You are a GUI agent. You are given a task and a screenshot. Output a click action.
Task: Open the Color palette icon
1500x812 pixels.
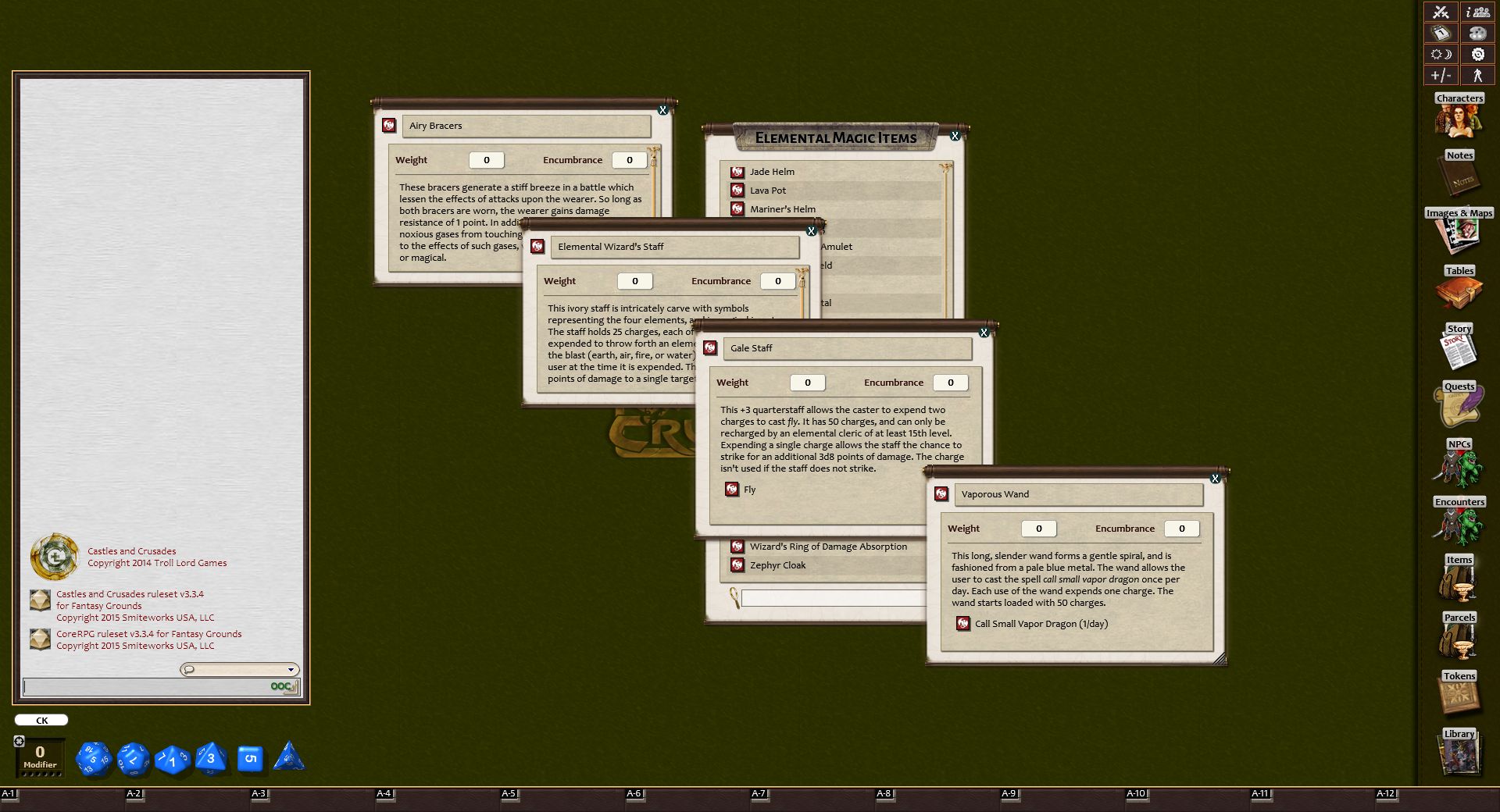click(1477, 33)
